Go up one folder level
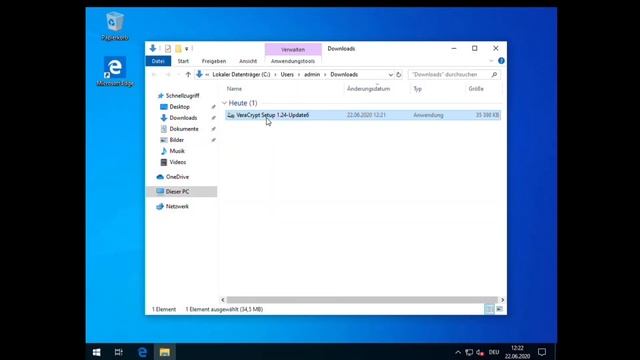The image size is (640, 360). coord(188,75)
